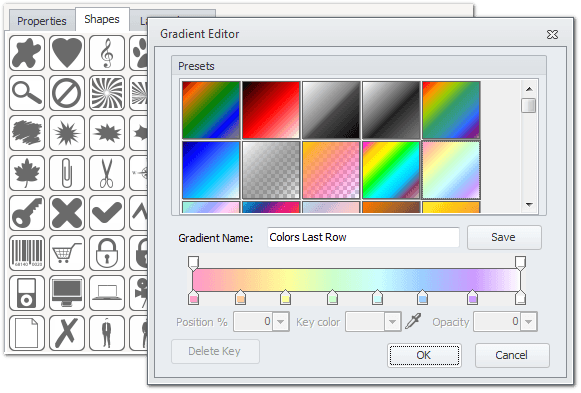Select the padlock shape

point(107,253)
